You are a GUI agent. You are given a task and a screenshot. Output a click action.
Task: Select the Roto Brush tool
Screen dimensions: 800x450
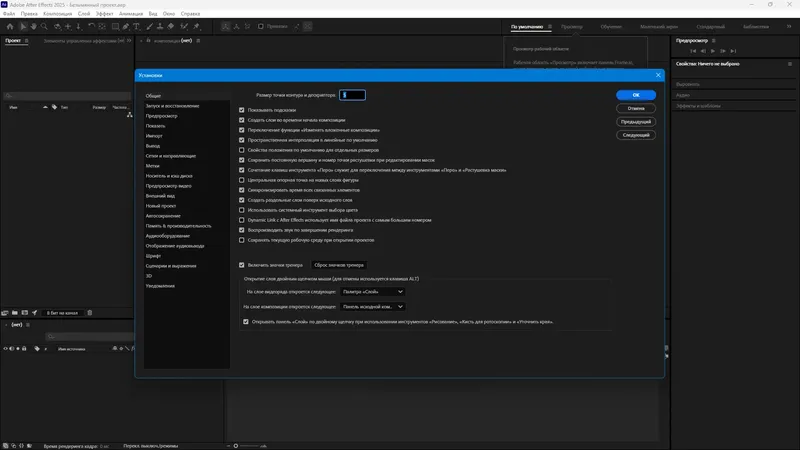[x=184, y=27]
